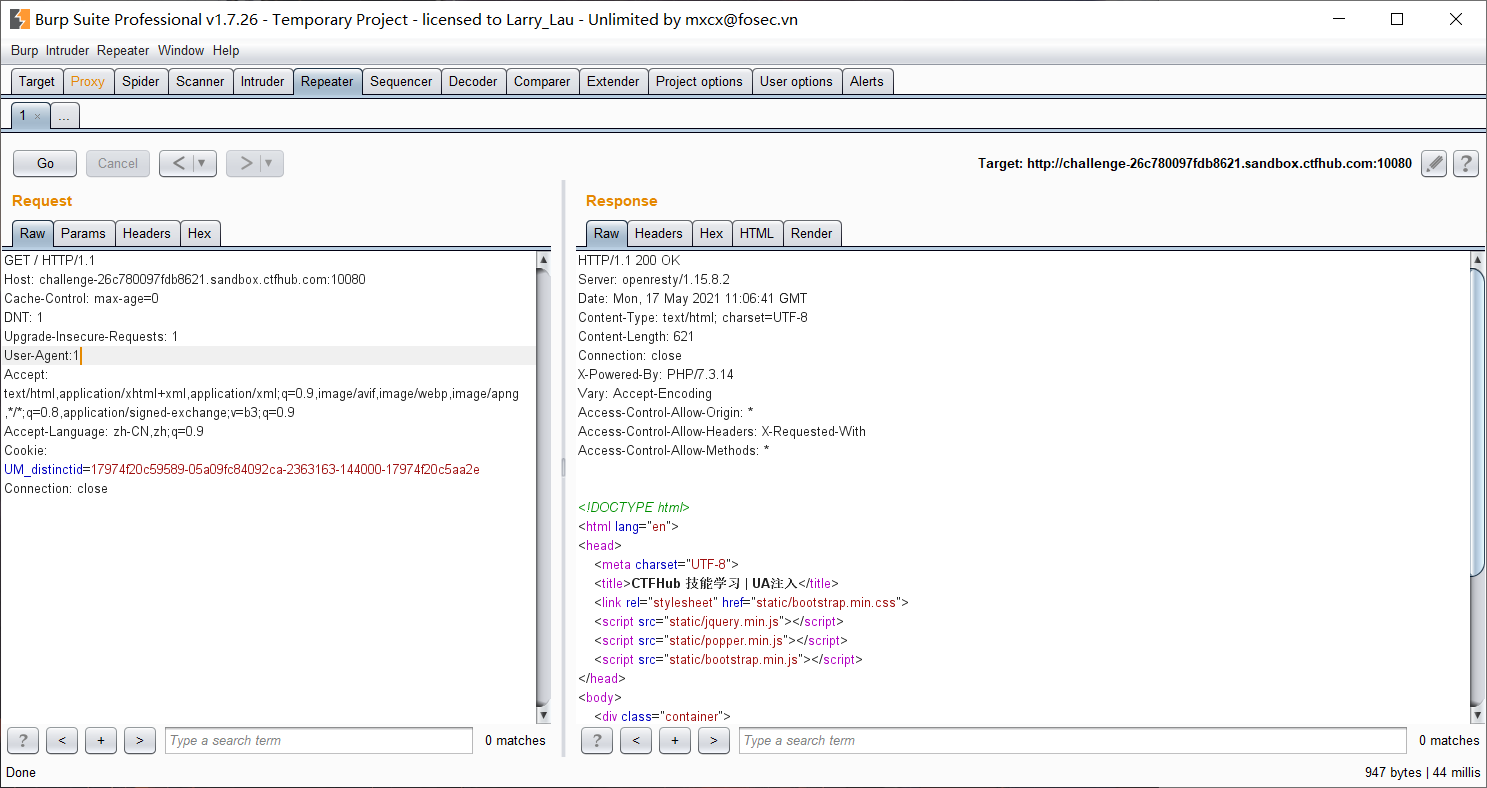Open the Help menu

(226, 50)
